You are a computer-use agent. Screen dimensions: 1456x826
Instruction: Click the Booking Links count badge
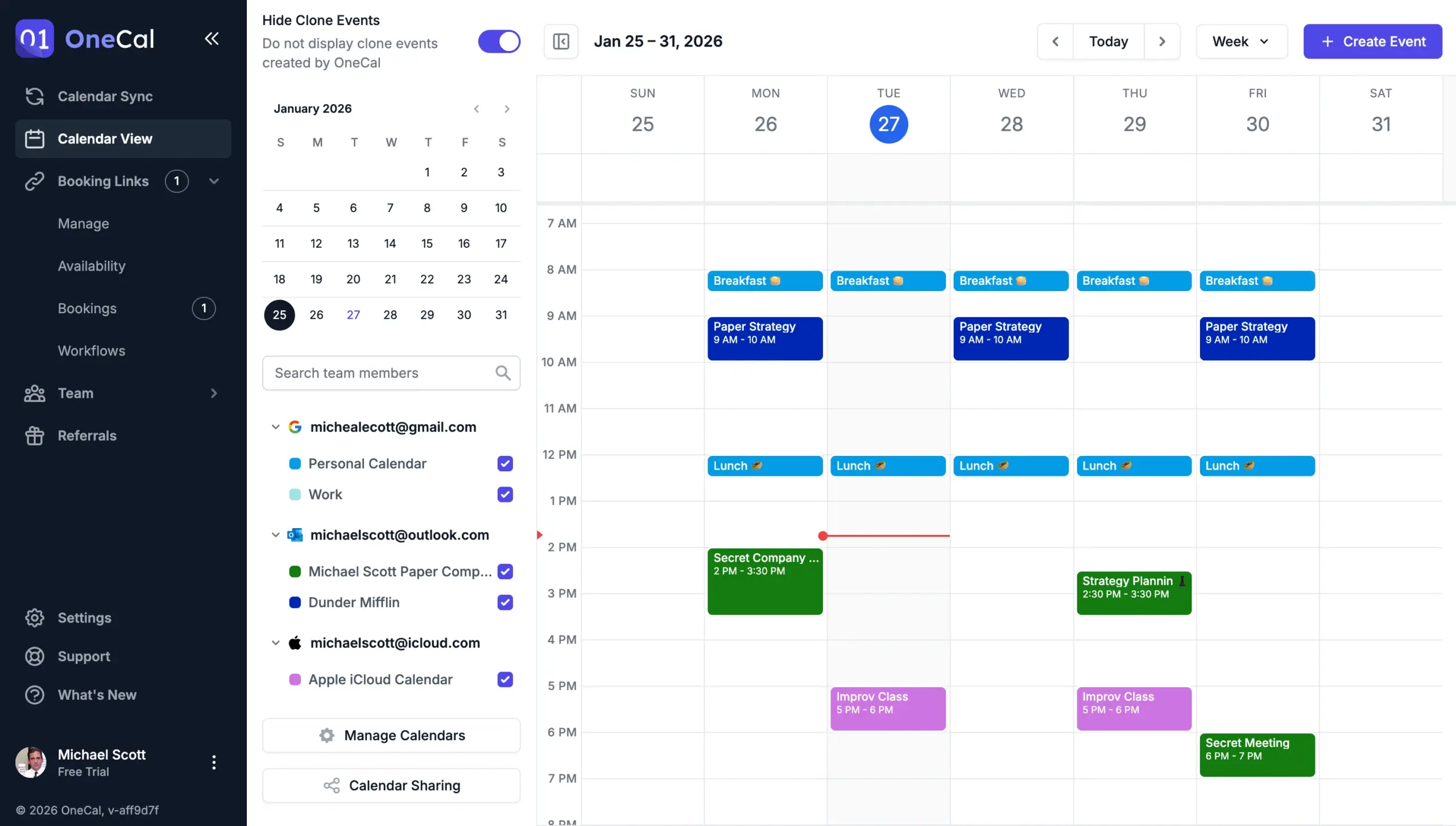click(177, 181)
